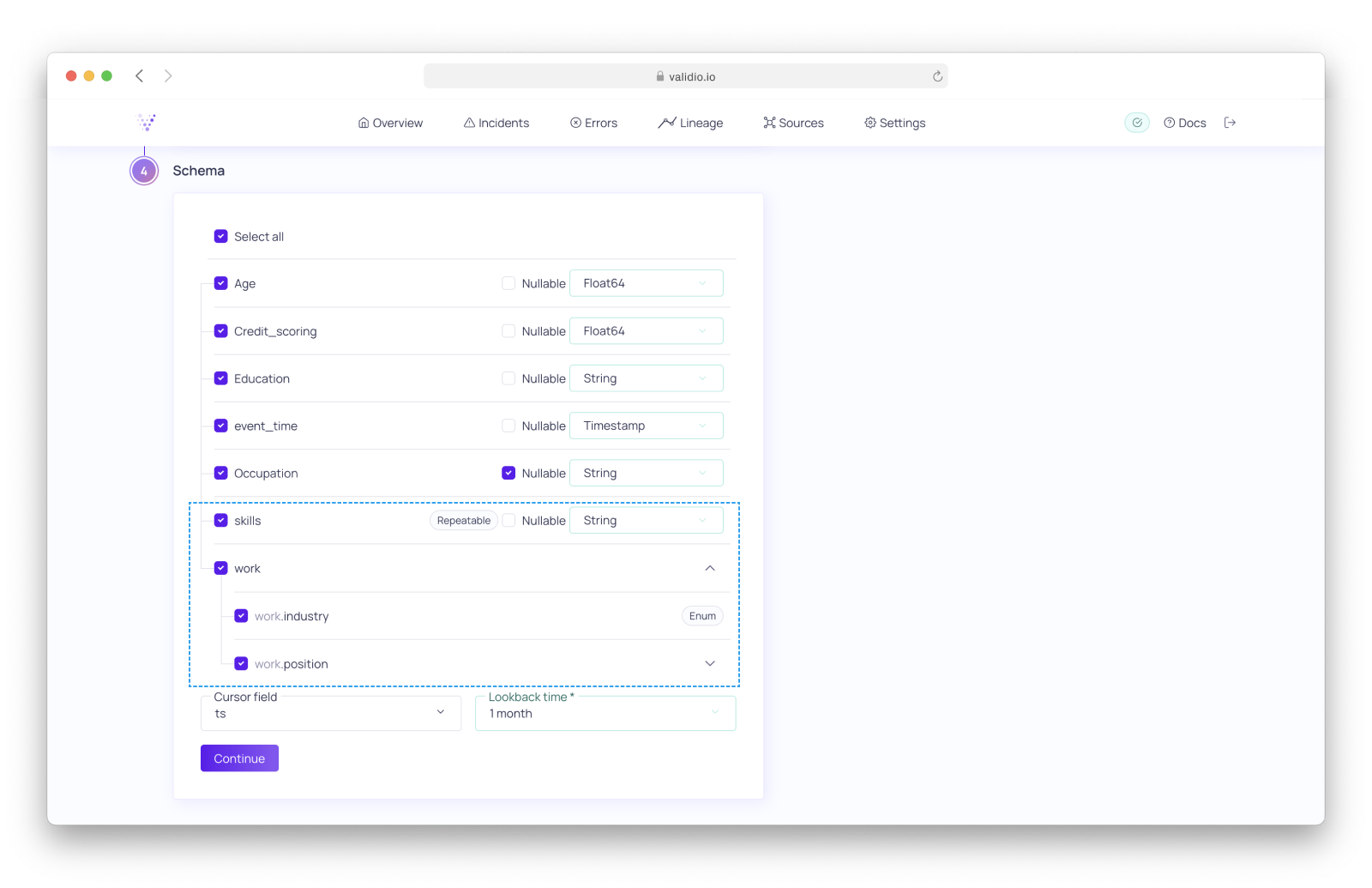This screenshot has height=888, width=1372.
Task: Open the Errors tab
Action: click(x=593, y=123)
